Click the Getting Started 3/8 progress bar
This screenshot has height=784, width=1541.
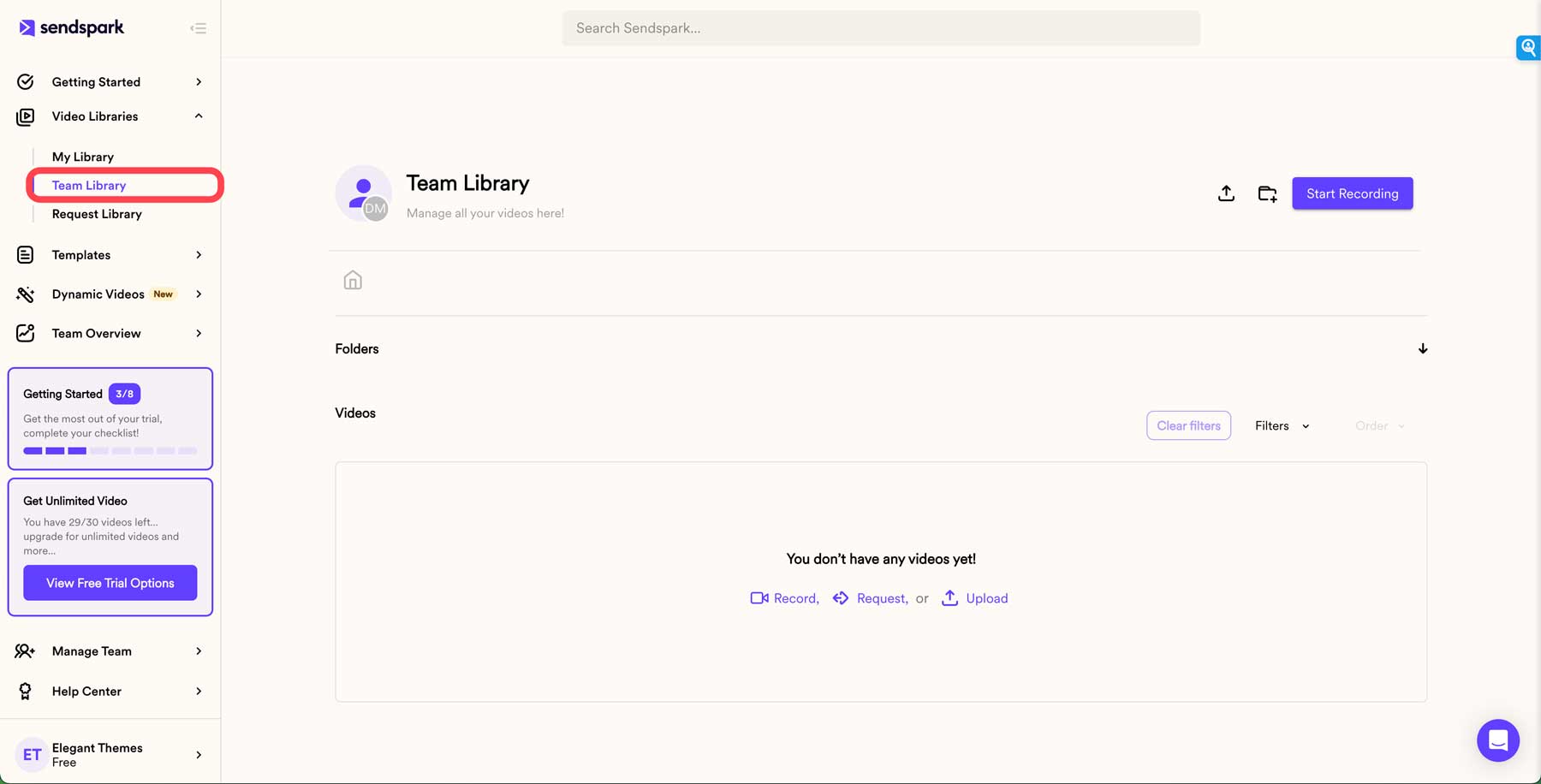click(x=110, y=450)
